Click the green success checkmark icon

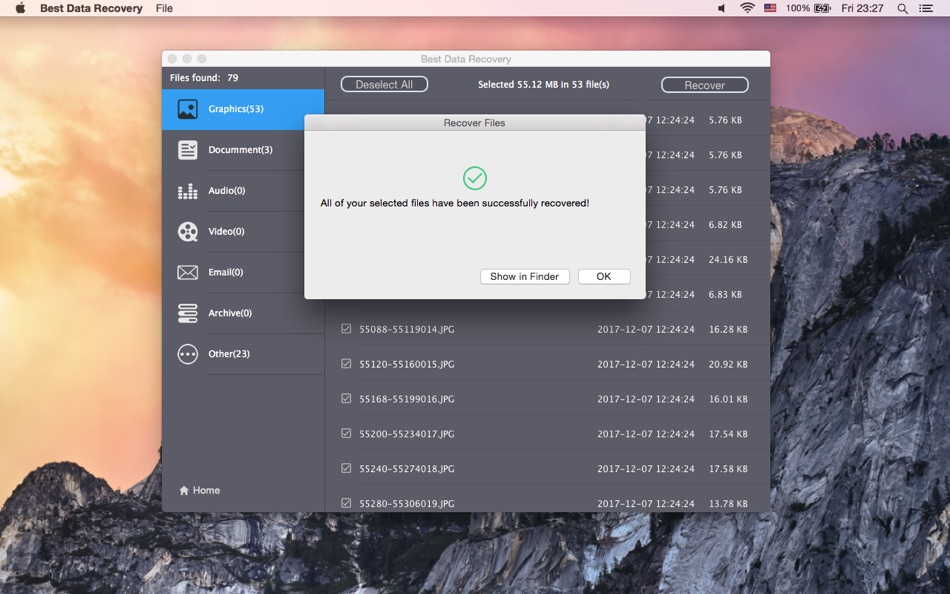[475, 178]
